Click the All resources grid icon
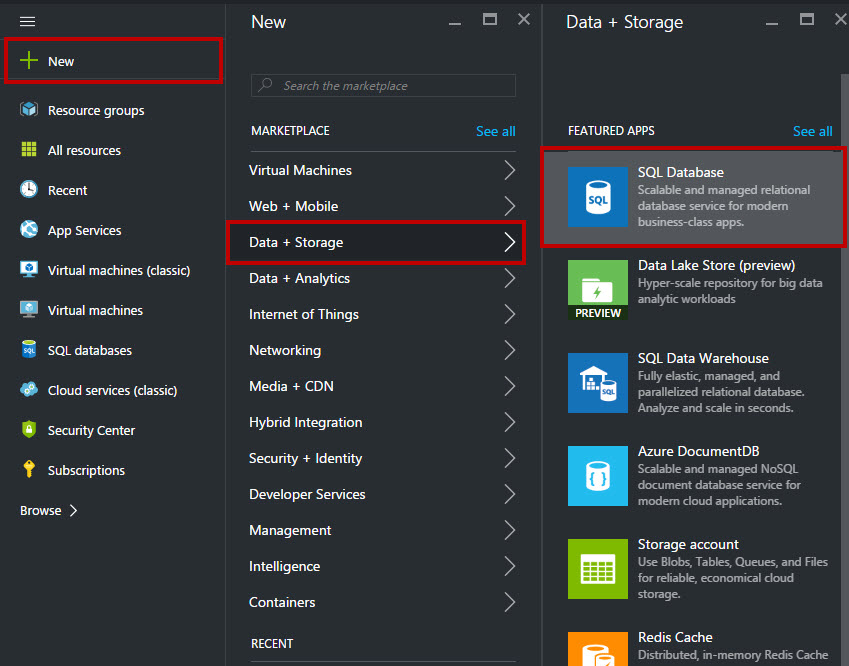 point(29,149)
